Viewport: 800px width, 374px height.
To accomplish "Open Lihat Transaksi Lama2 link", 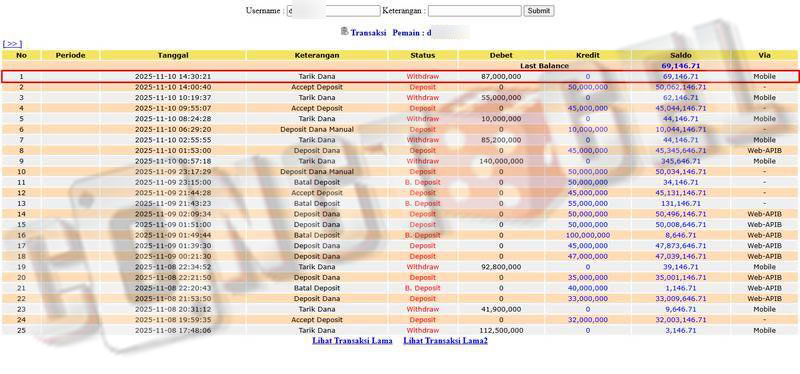I will 445,341.
